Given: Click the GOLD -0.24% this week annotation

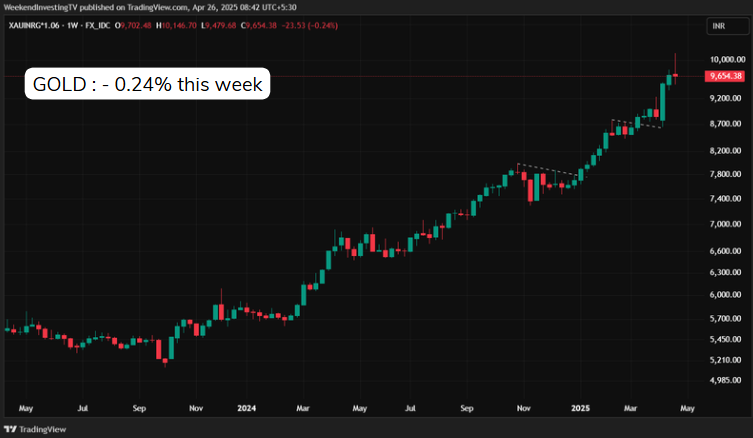Looking at the screenshot, I should [x=148, y=85].
